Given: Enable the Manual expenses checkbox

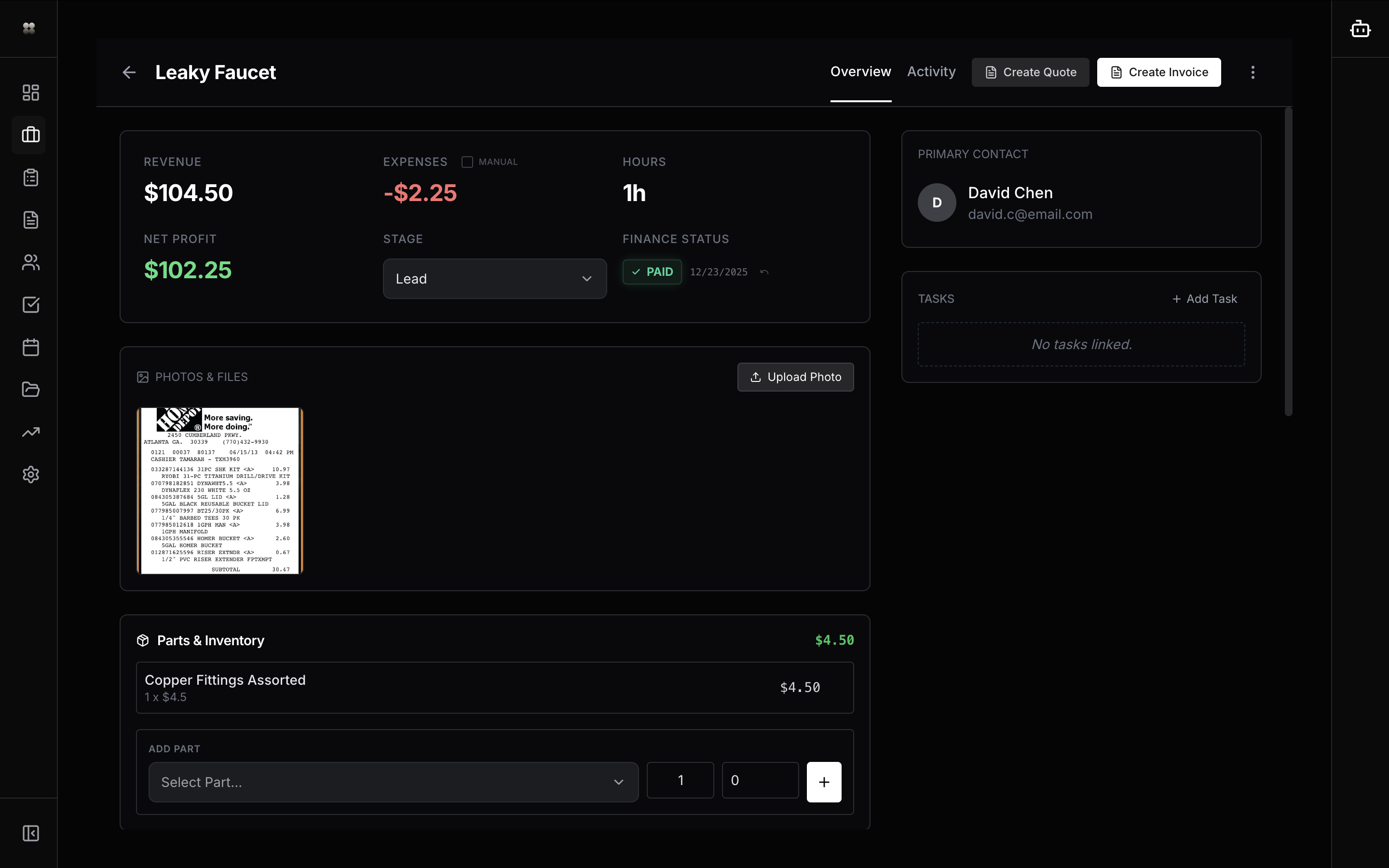Looking at the screenshot, I should pyautogui.click(x=467, y=162).
